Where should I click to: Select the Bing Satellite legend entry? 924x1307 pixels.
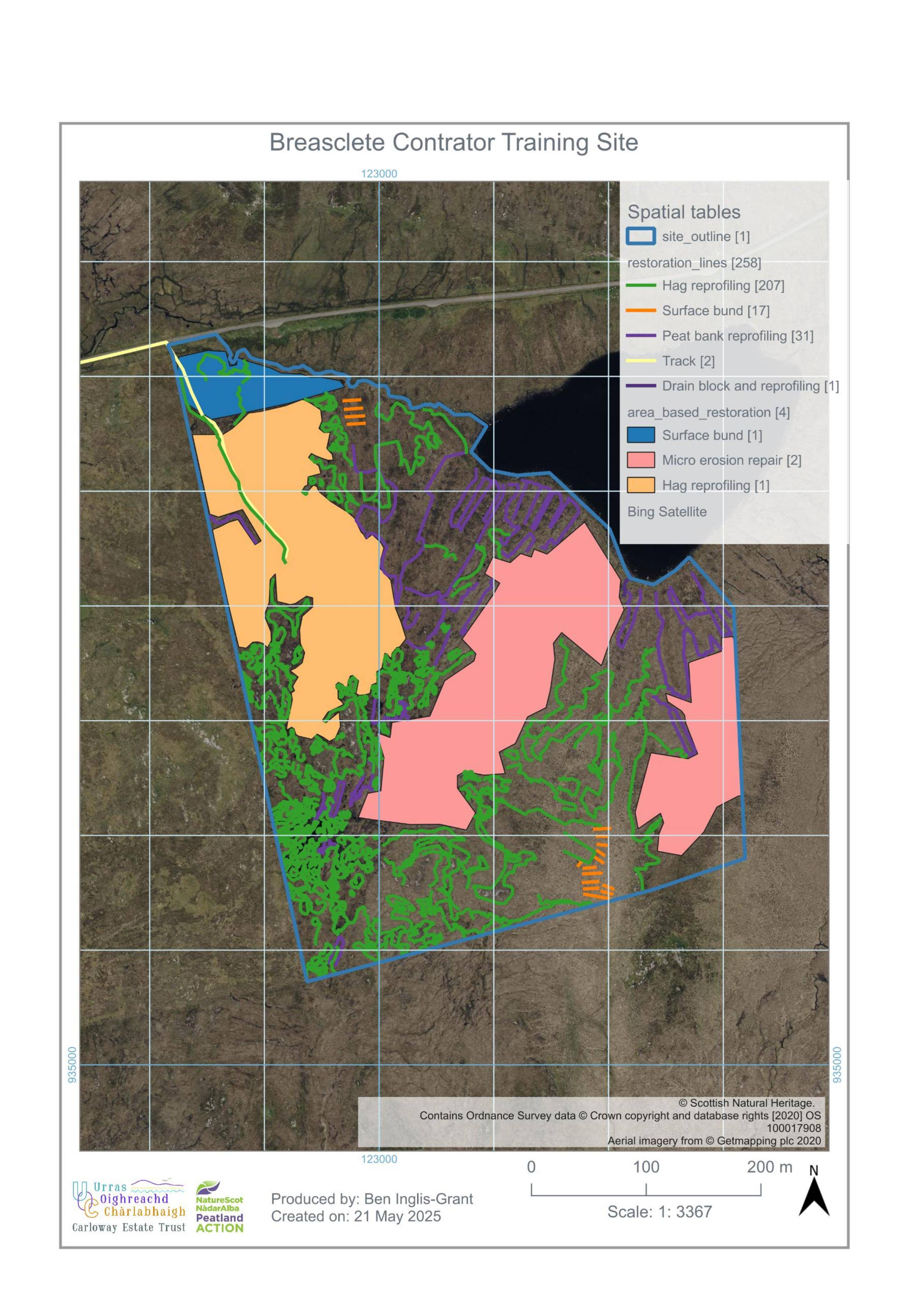(x=667, y=512)
